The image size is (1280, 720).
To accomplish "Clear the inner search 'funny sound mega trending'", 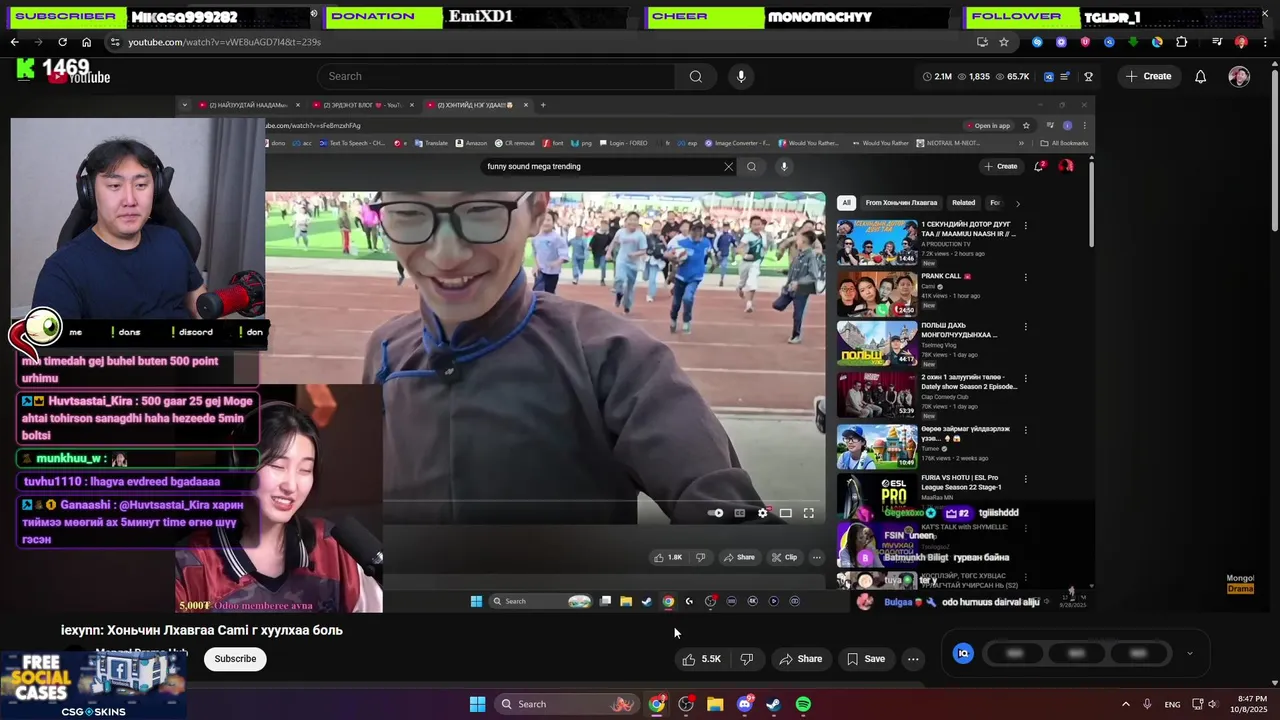I will pyautogui.click(x=728, y=167).
